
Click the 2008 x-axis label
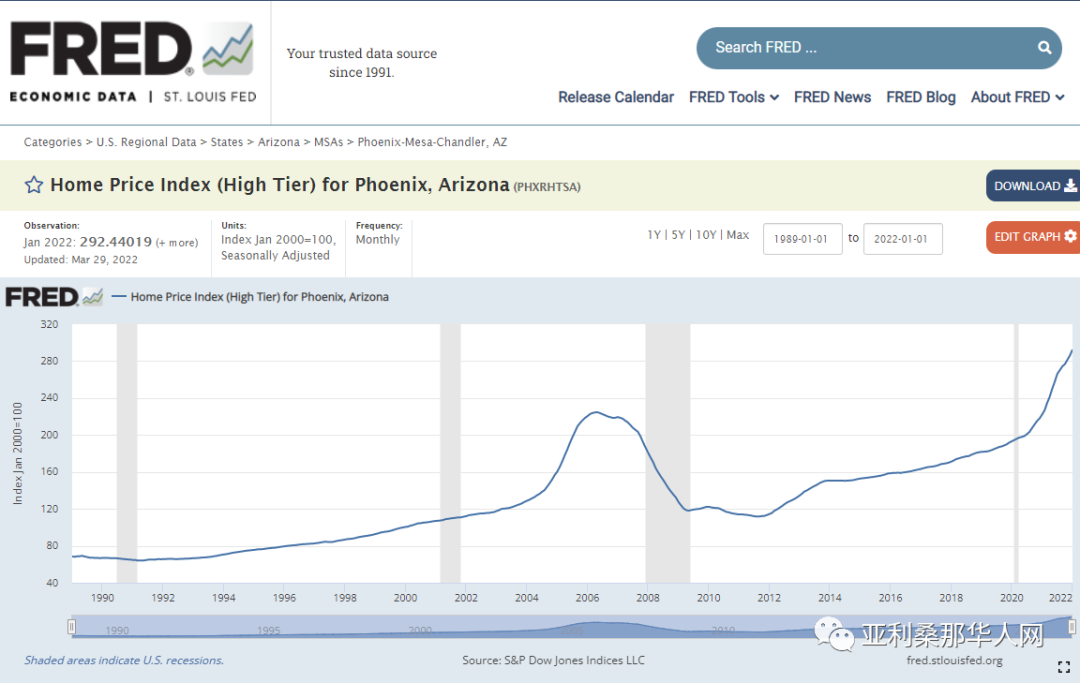point(647,598)
